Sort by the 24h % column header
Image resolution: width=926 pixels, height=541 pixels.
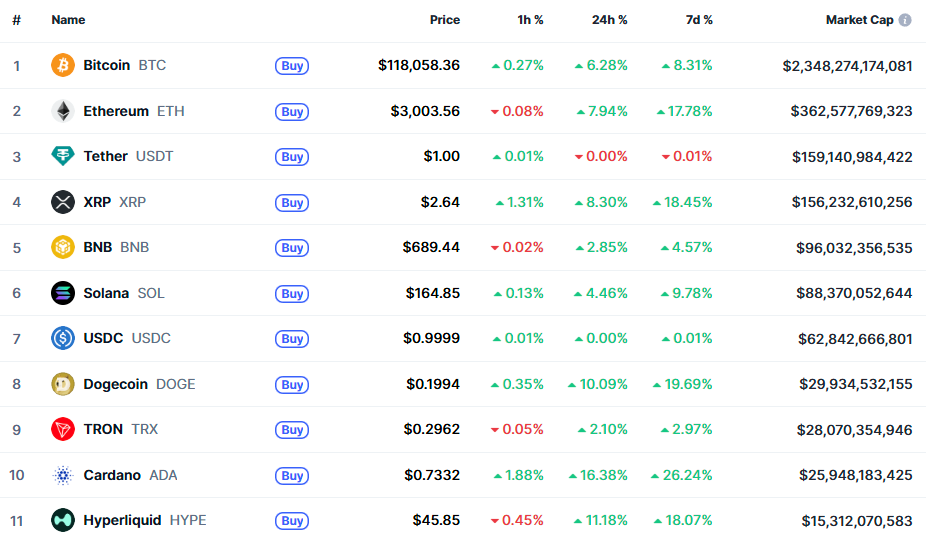click(x=609, y=20)
